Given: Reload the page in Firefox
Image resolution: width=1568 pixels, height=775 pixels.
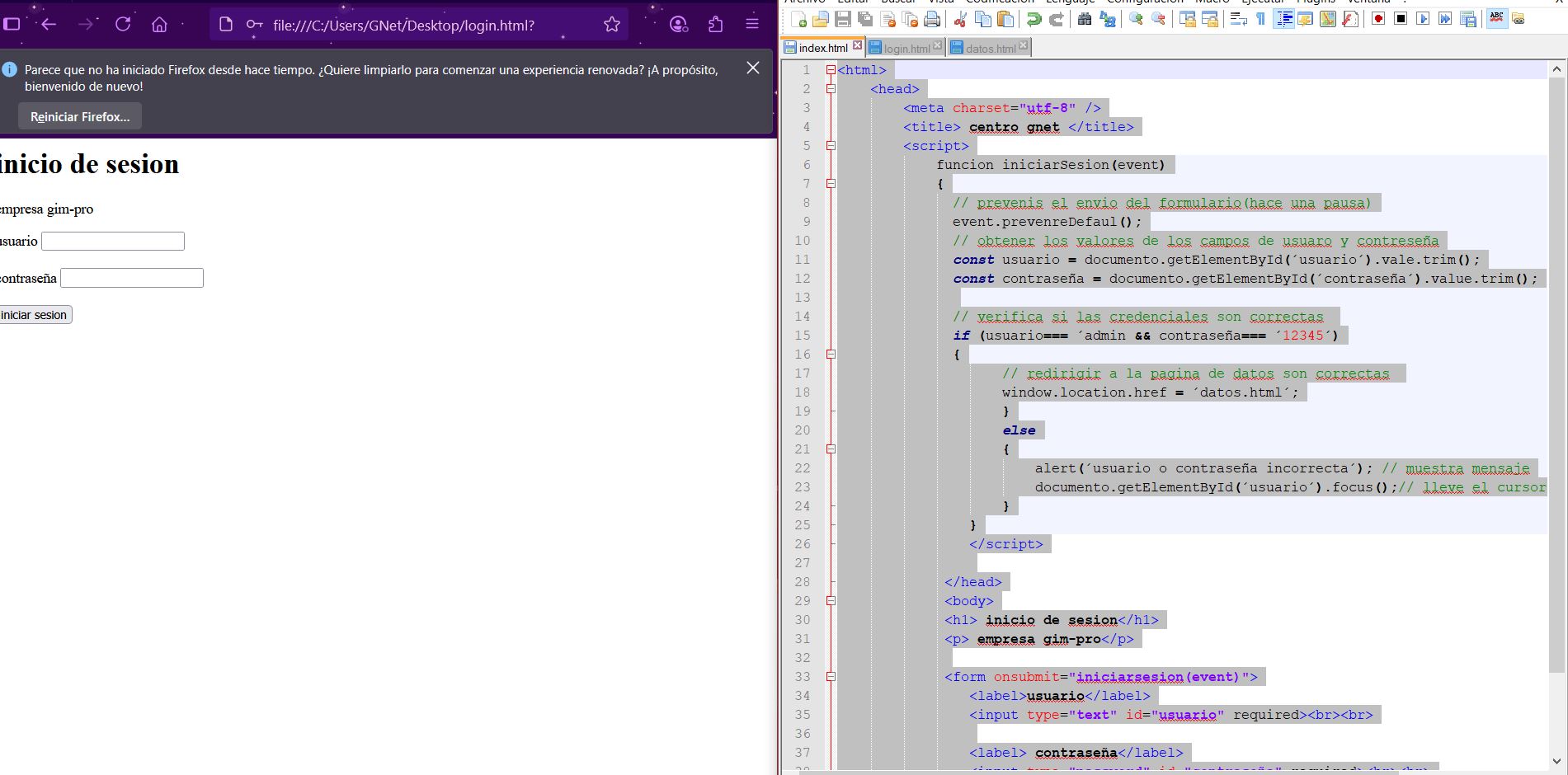Looking at the screenshot, I should point(123,25).
